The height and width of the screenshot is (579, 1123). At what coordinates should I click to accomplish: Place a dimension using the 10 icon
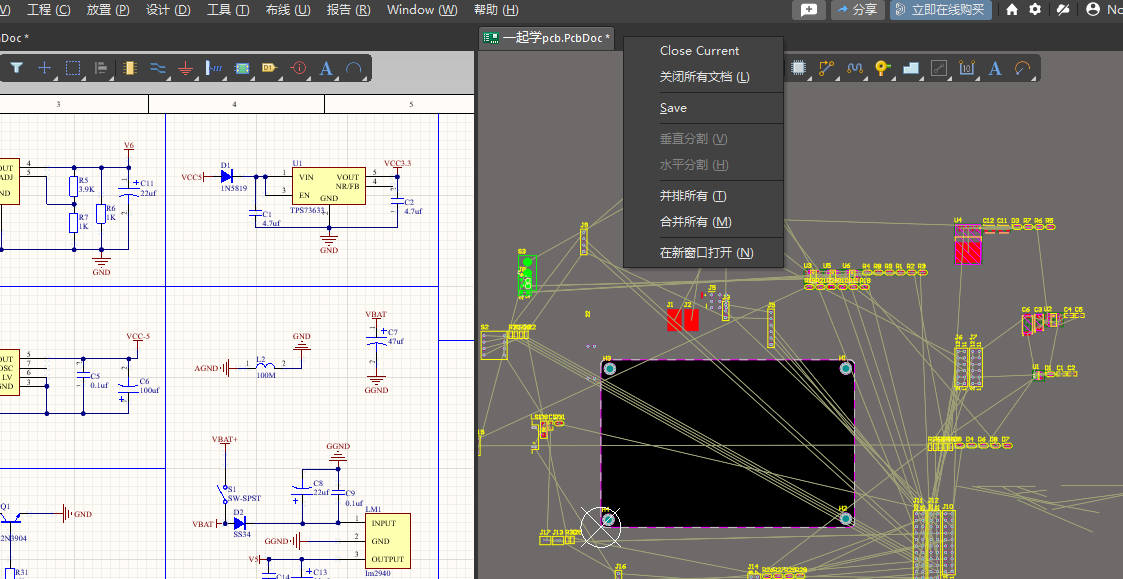point(966,68)
